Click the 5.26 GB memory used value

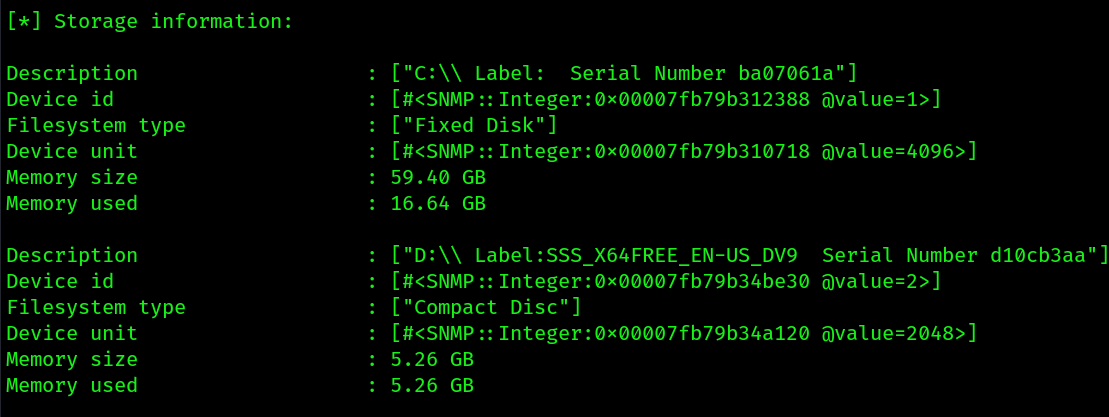[x=432, y=386]
